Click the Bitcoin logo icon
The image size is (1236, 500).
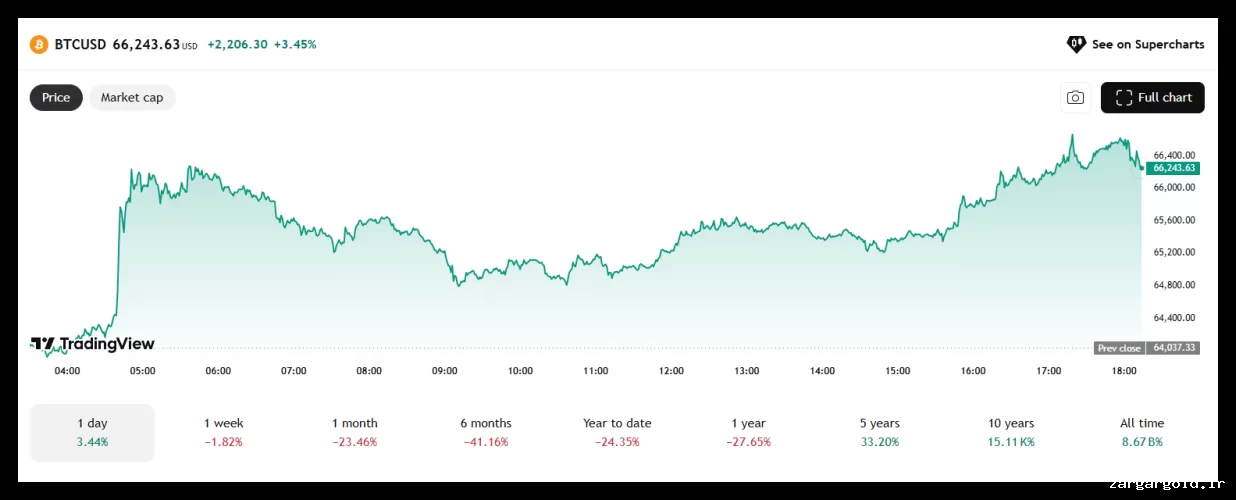(x=39, y=45)
